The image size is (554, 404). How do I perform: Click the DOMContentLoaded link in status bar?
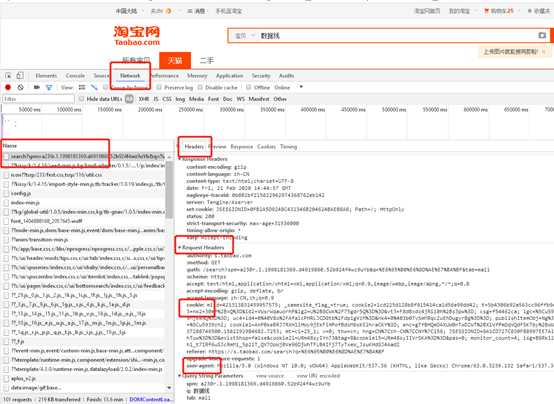pyautogui.click(x=151, y=399)
